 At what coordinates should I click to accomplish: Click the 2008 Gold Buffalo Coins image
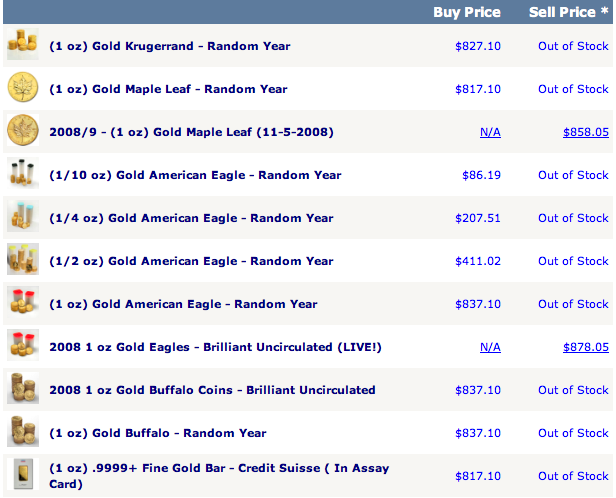[23, 388]
